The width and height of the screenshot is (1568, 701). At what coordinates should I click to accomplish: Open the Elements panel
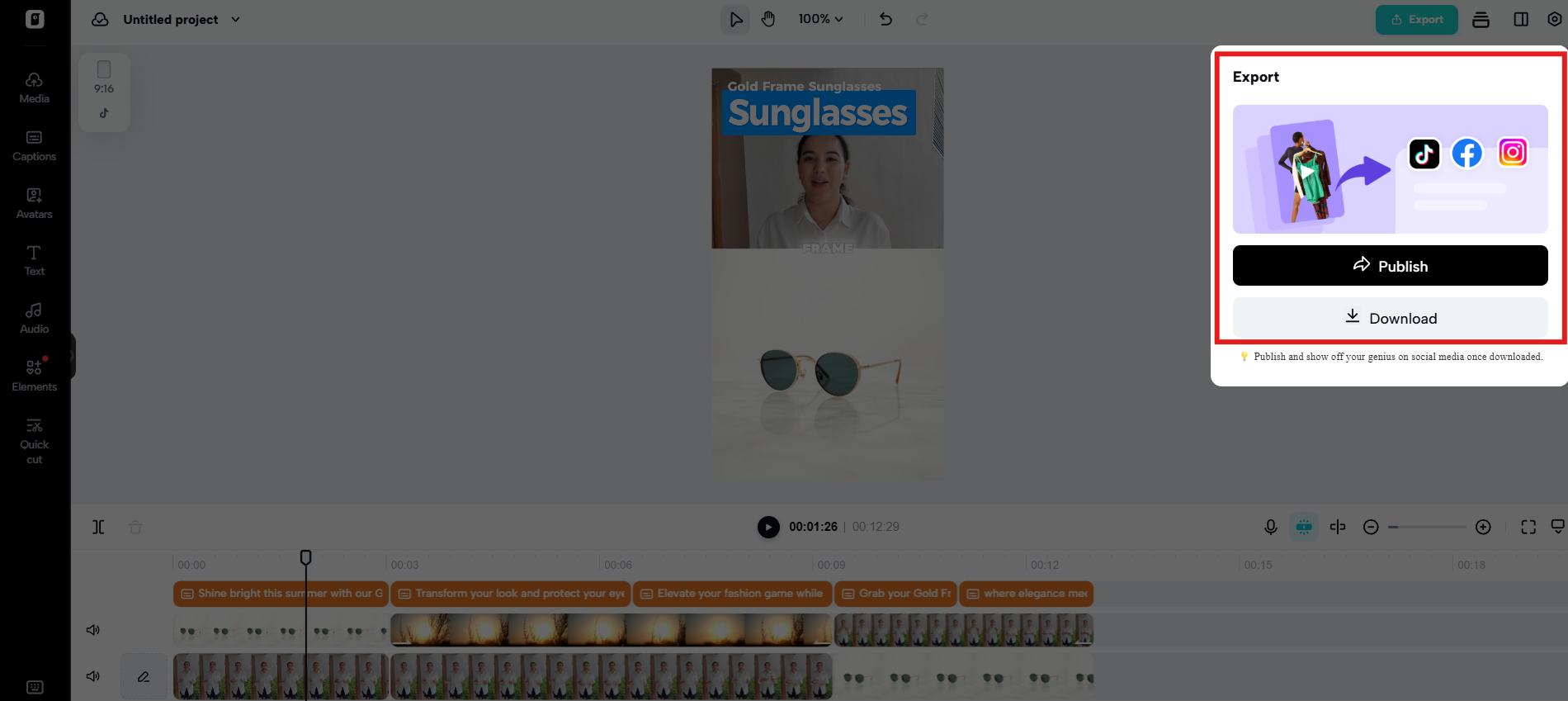tap(34, 375)
